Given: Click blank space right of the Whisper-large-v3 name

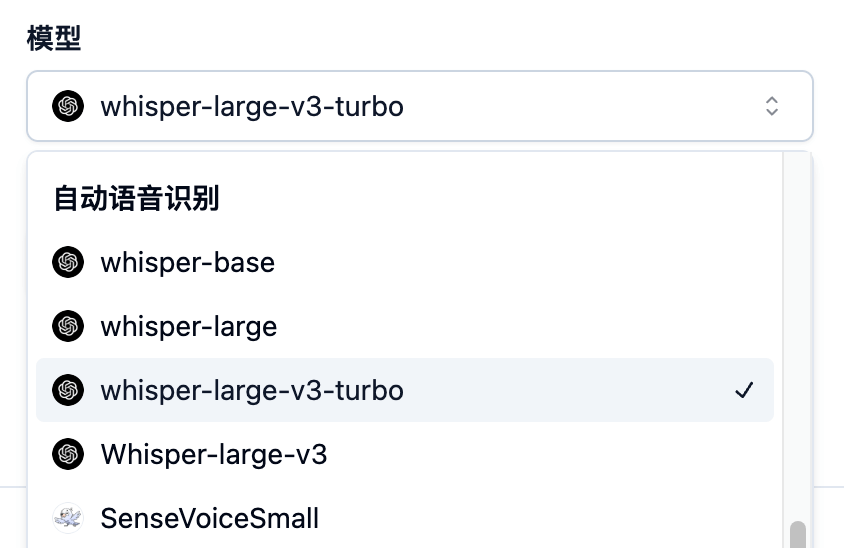Looking at the screenshot, I should point(550,455).
